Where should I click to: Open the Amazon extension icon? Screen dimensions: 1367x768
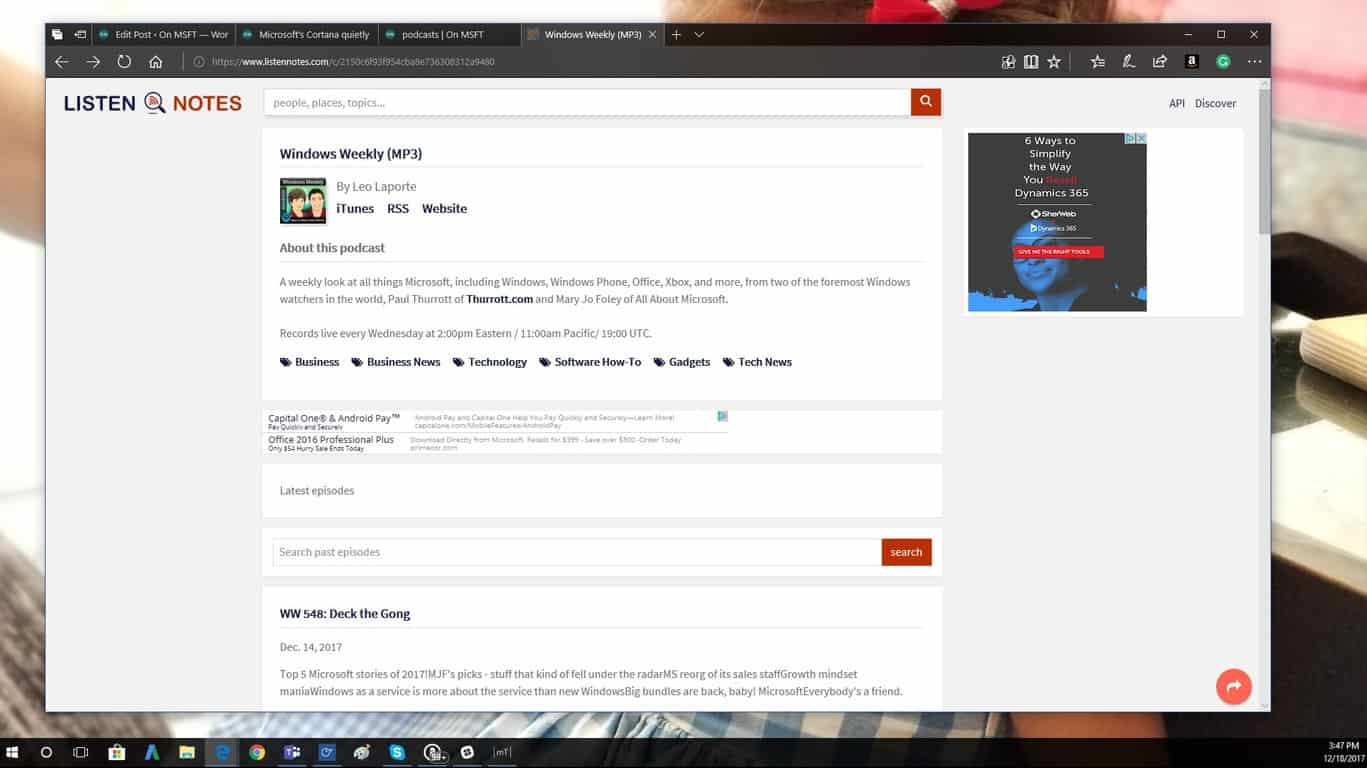pyautogui.click(x=1191, y=62)
